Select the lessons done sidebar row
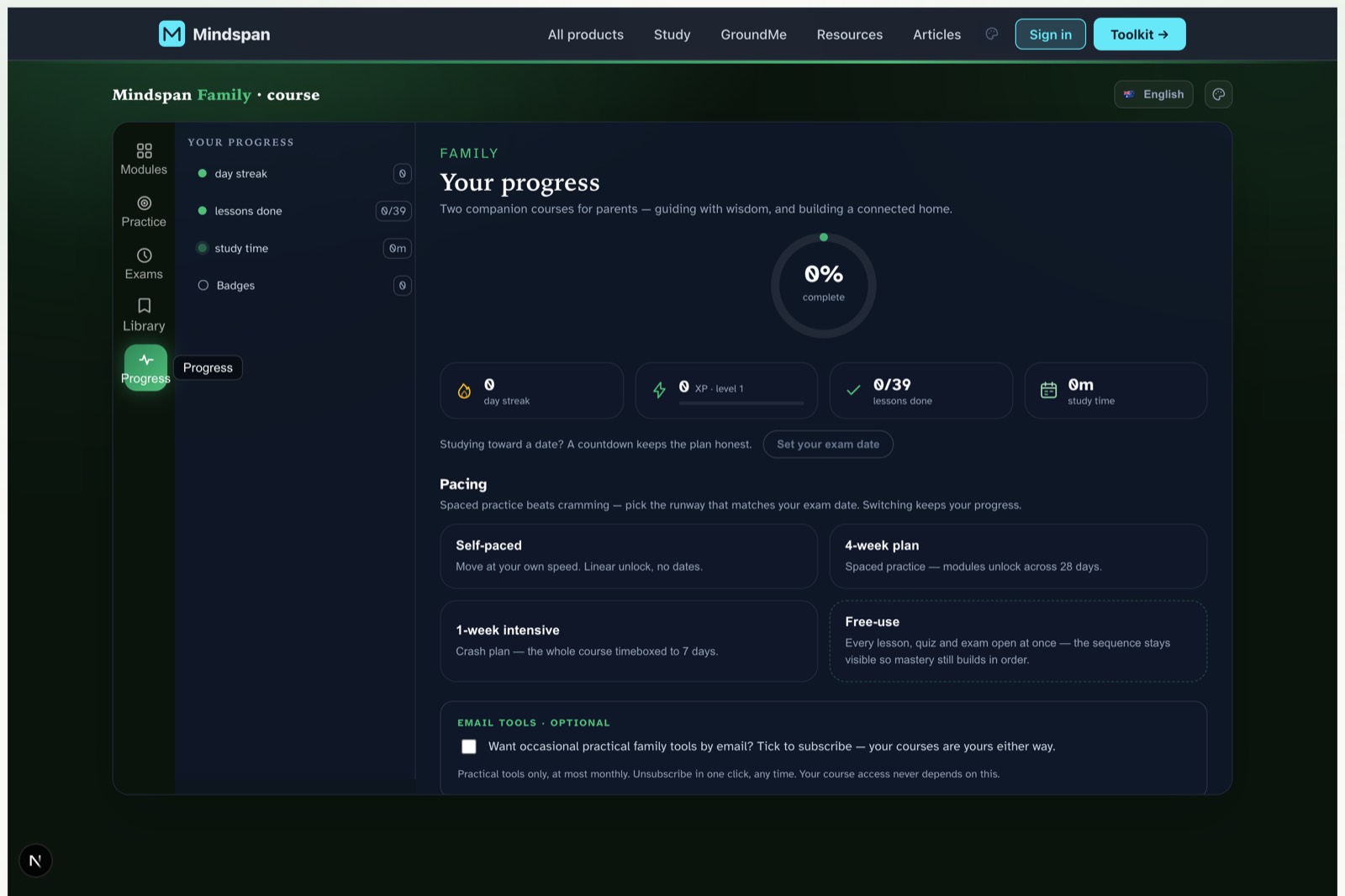The image size is (1345, 896). [x=300, y=211]
